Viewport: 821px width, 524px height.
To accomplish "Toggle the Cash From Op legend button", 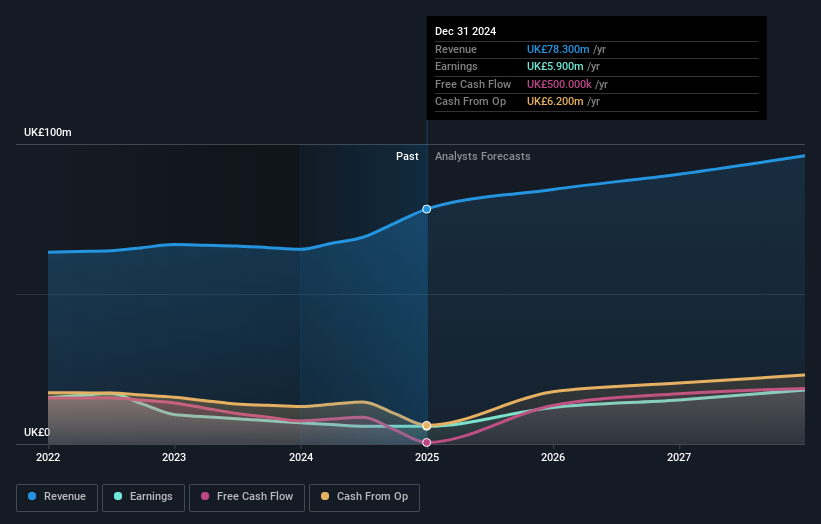I will tap(364, 497).
